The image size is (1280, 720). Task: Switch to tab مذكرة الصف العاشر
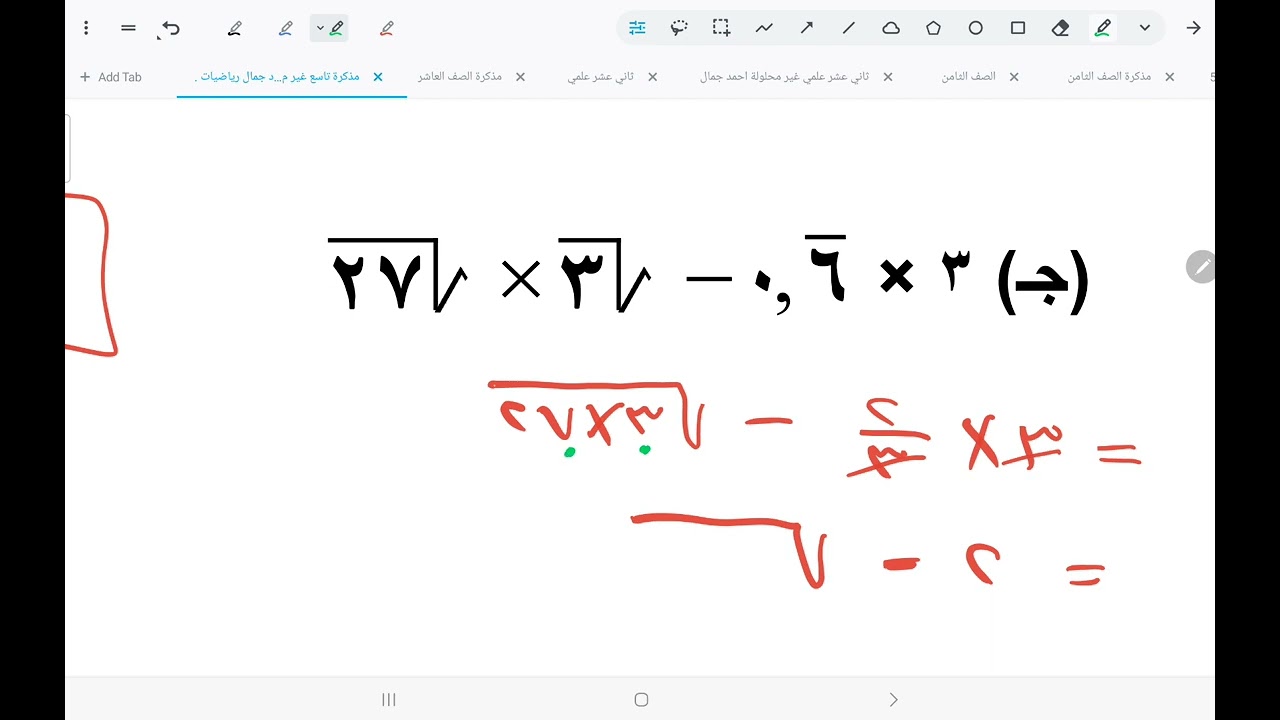(460, 77)
